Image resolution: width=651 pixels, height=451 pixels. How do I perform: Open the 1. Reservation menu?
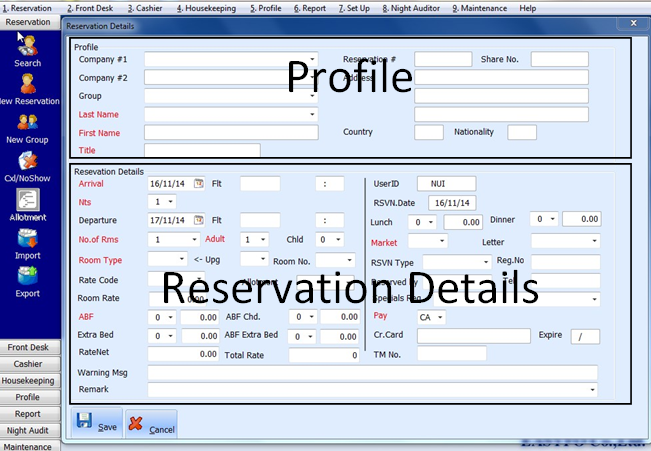click(27, 8)
